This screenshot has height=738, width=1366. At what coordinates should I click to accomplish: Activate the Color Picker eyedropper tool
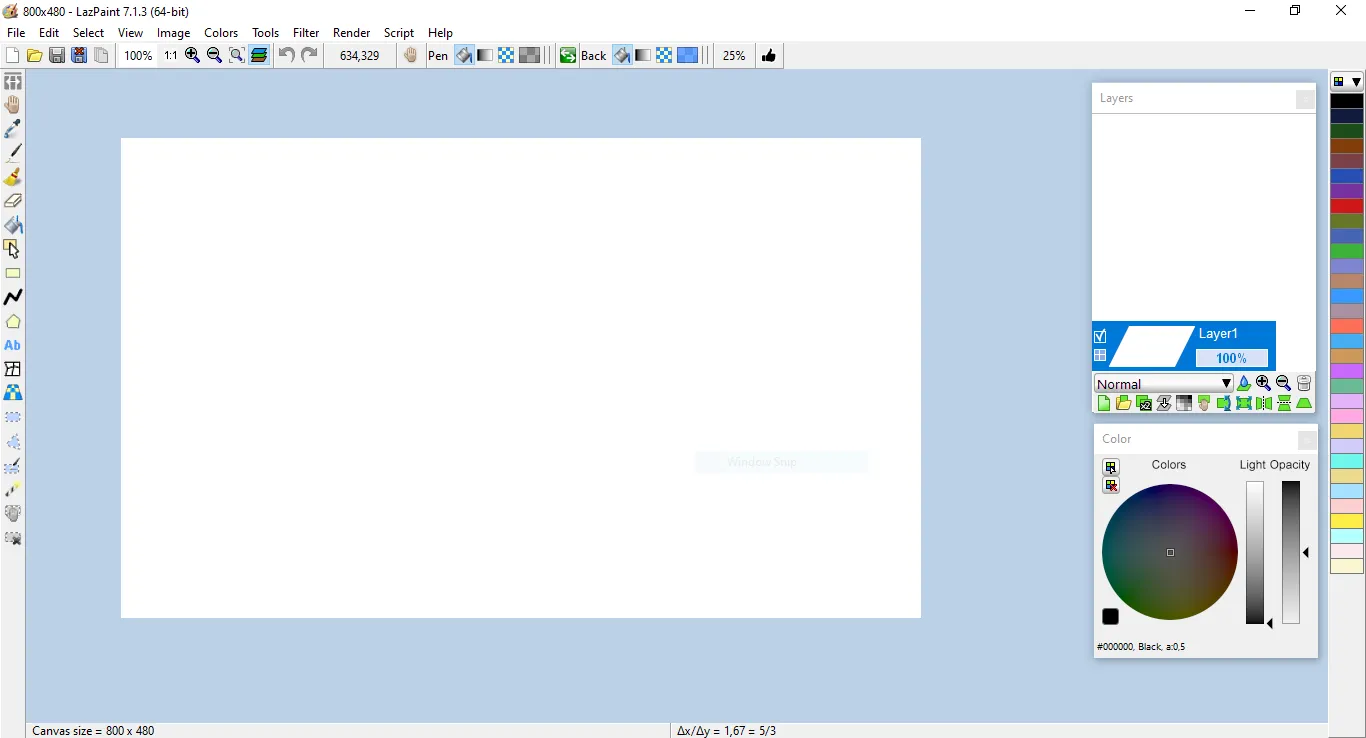tap(13, 129)
